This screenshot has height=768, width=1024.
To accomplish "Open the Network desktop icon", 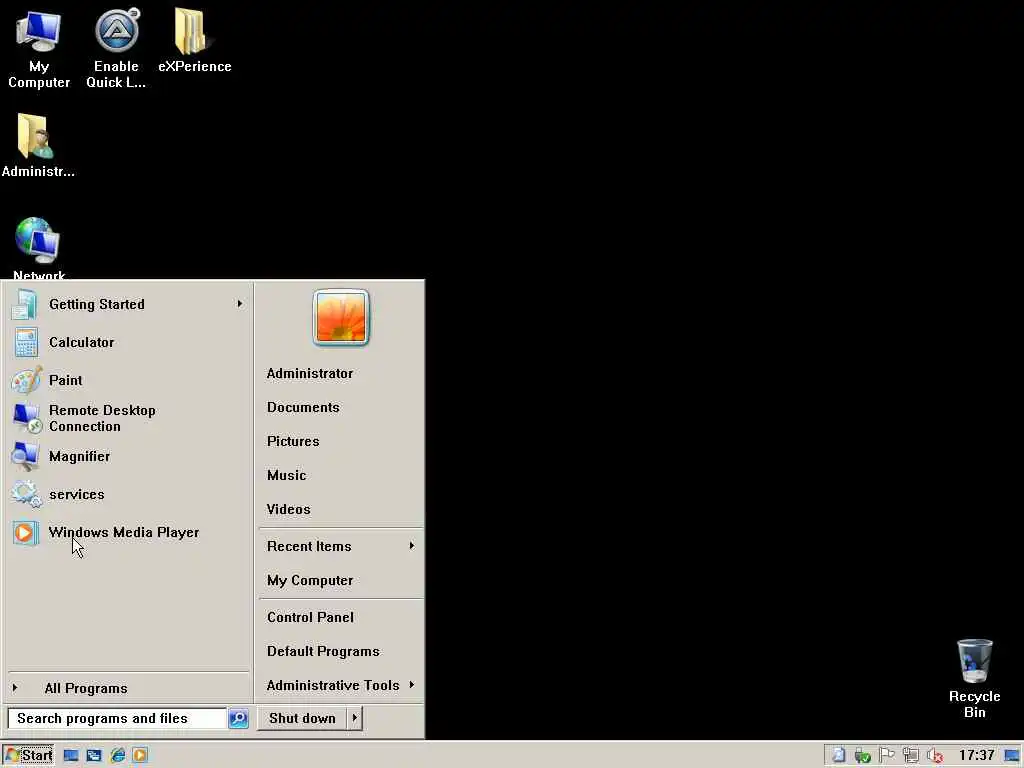I will click(x=39, y=249).
